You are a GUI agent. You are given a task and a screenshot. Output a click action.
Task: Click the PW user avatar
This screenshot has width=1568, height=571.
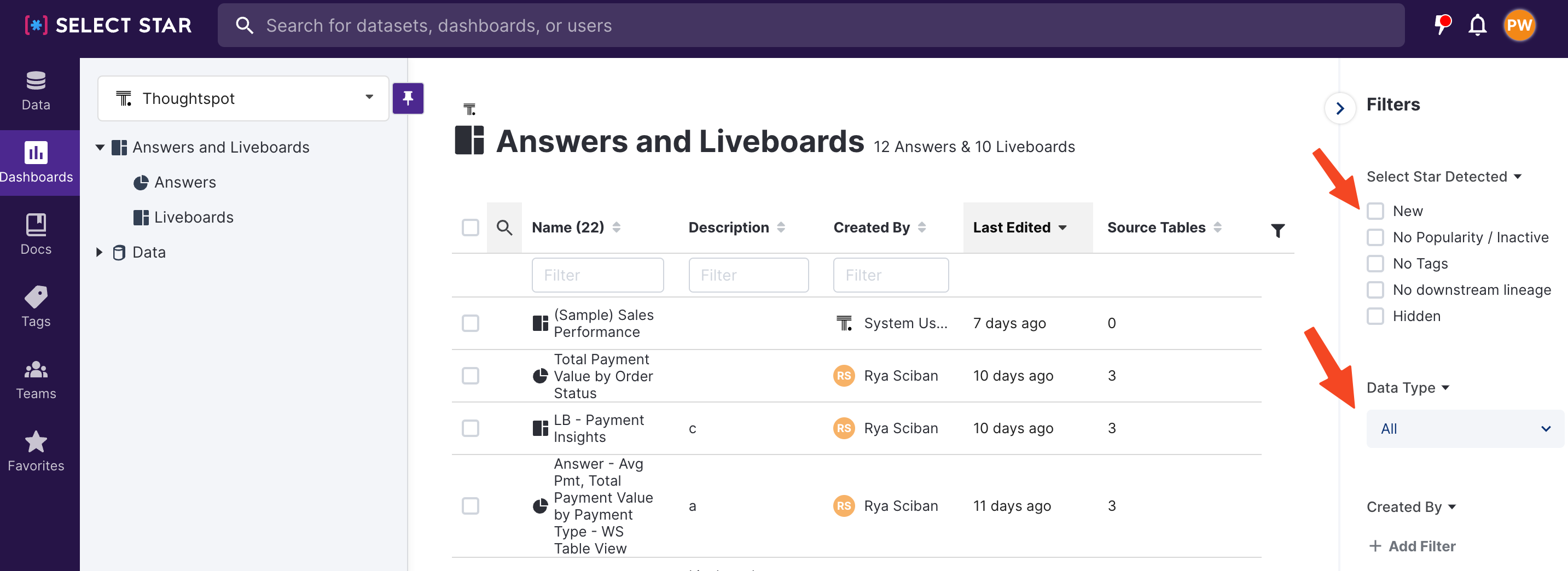point(1519,26)
